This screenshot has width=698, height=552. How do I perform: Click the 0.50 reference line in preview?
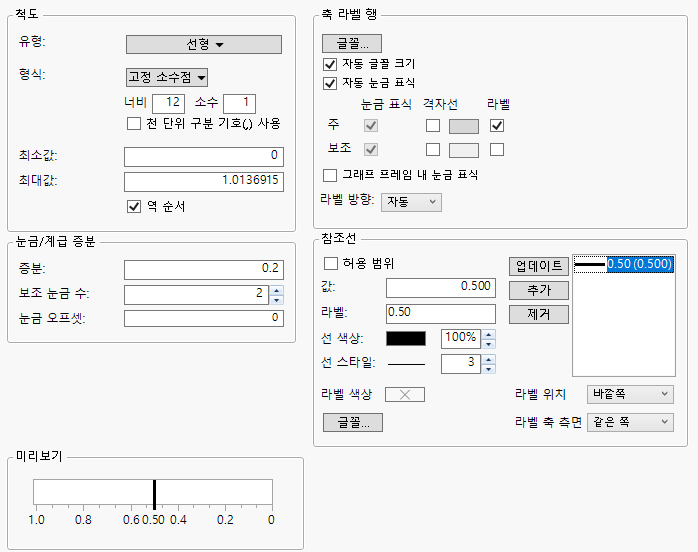[154, 495]
